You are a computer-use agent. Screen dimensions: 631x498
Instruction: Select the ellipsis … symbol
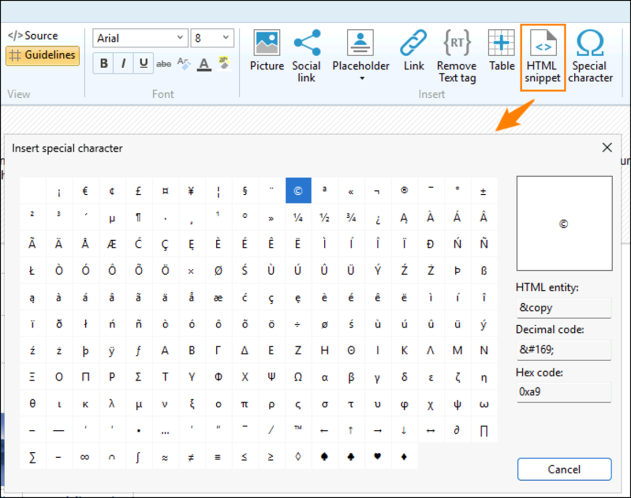165,430
